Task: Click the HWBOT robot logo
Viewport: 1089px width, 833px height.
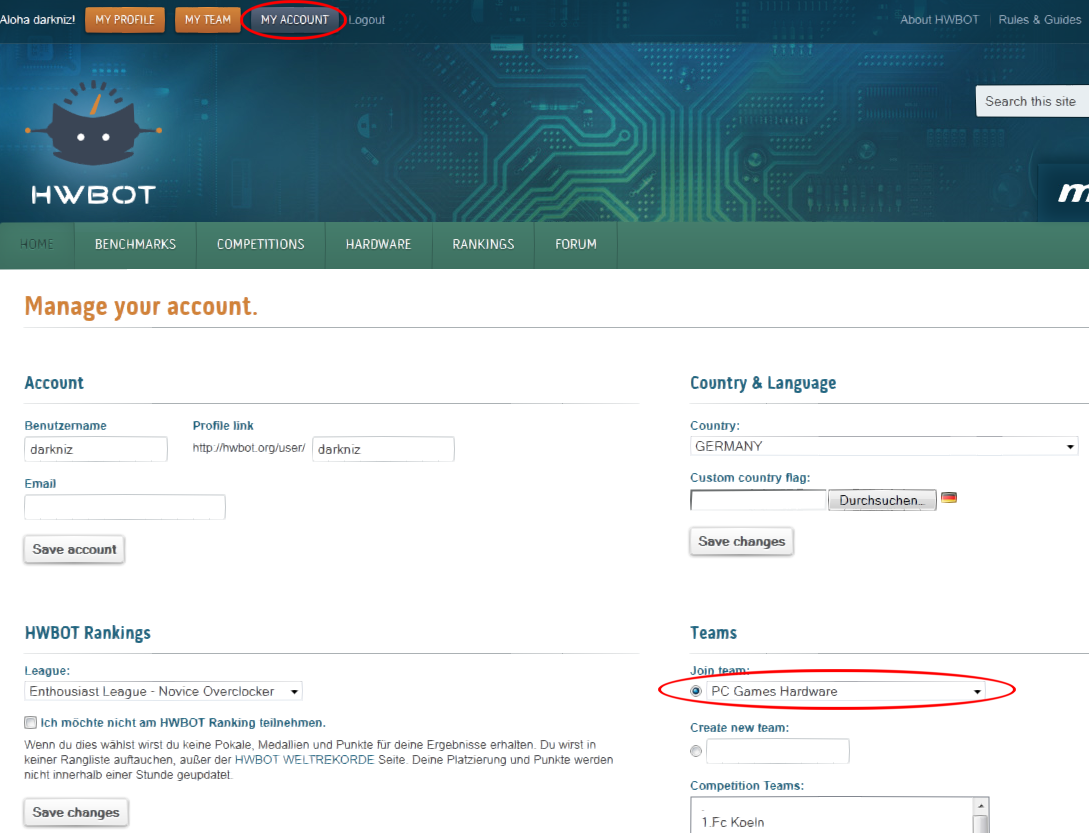Action: (93, 143)
